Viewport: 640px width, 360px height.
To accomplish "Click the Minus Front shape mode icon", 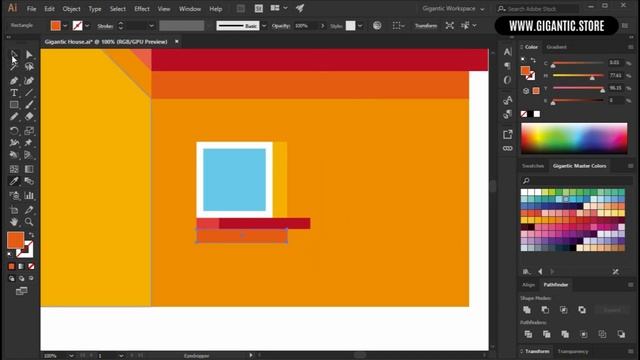I will tap(545, 310).
